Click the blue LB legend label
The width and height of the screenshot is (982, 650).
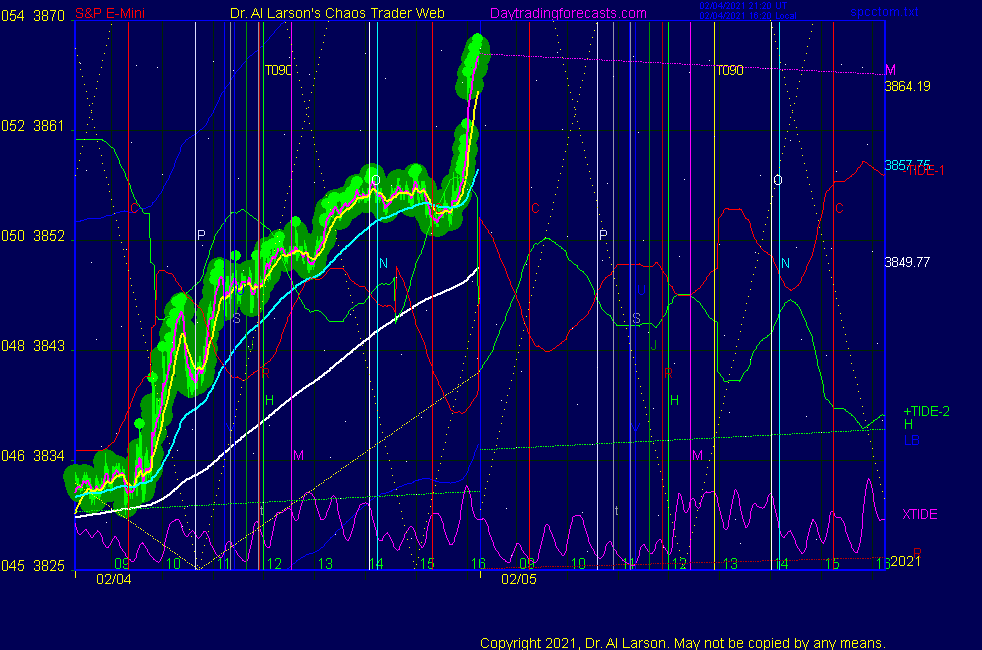pyautogui.click(x=911, y=440)
